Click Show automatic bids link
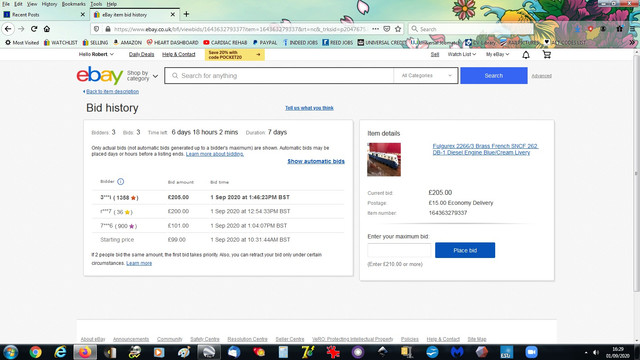640x360 pixels. (x=316, y=161)
